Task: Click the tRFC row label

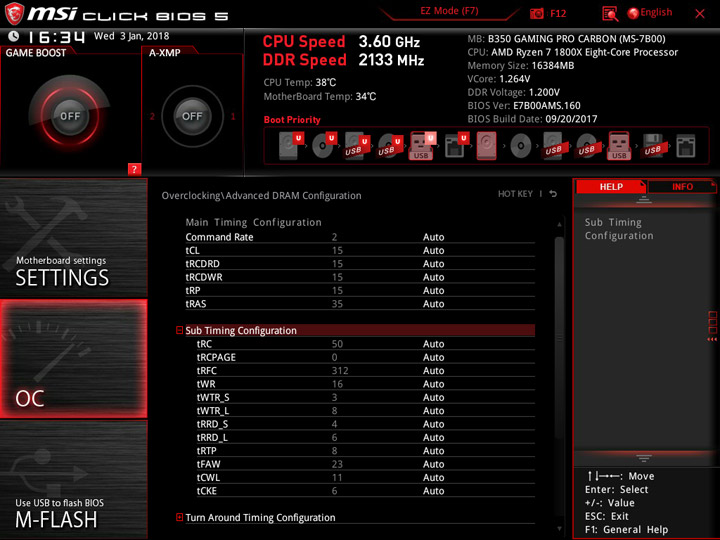Action: coord(207,370)
